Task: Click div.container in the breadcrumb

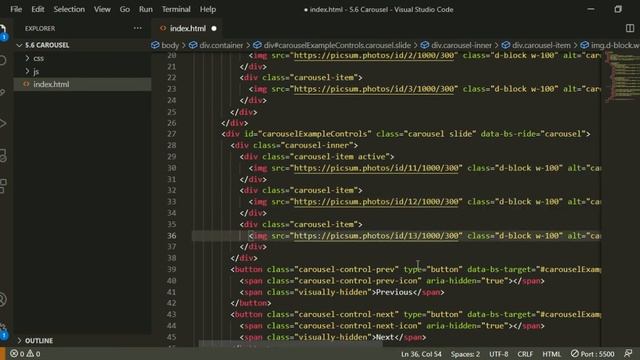Action: (216, 45)
